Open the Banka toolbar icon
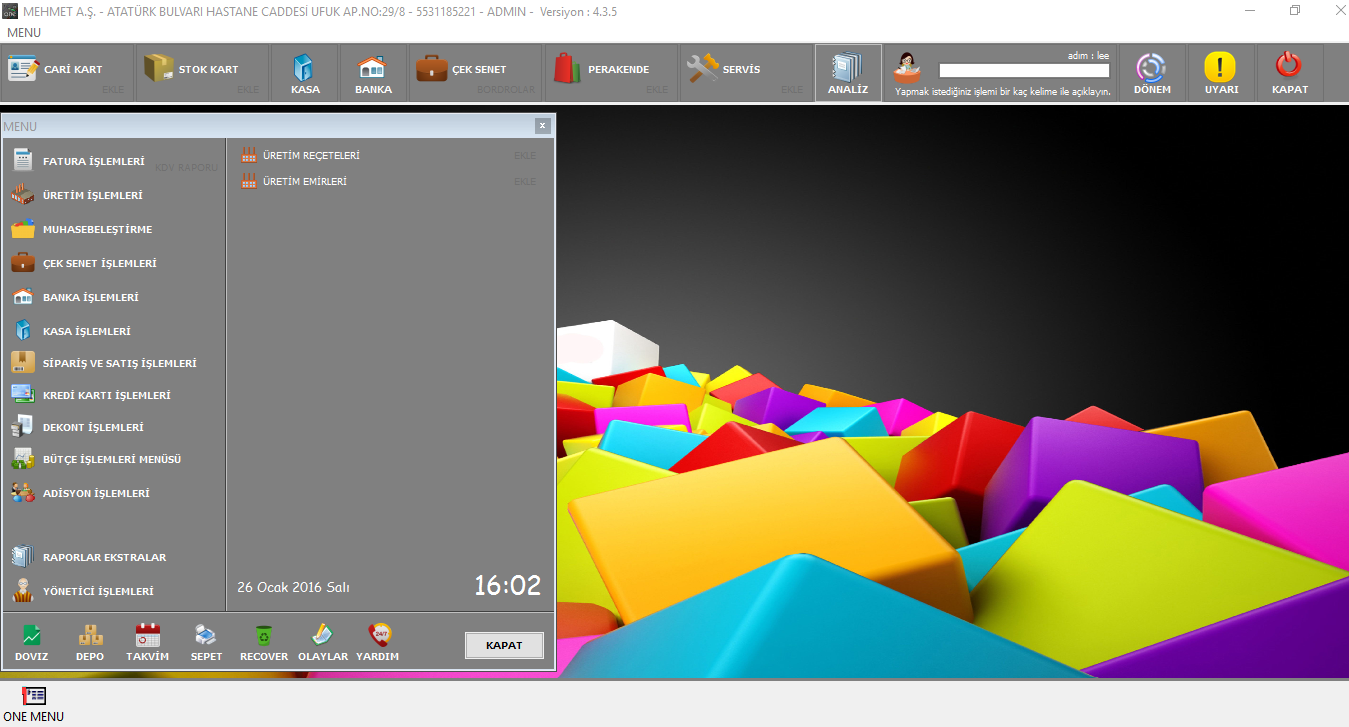The height and width of the screenshot is (727, 1349). 372,68
